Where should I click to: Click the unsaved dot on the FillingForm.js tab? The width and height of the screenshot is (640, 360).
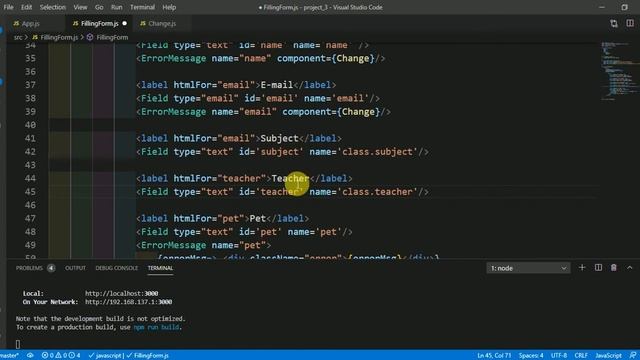coord(124,24)
